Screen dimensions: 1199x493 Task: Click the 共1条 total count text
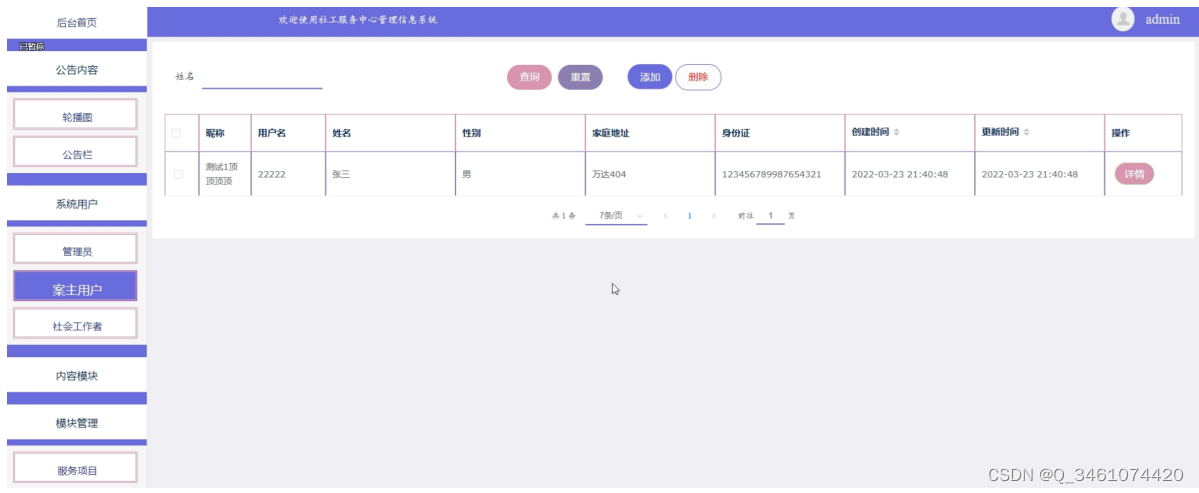pyautogui.click(x=564, y=216)
